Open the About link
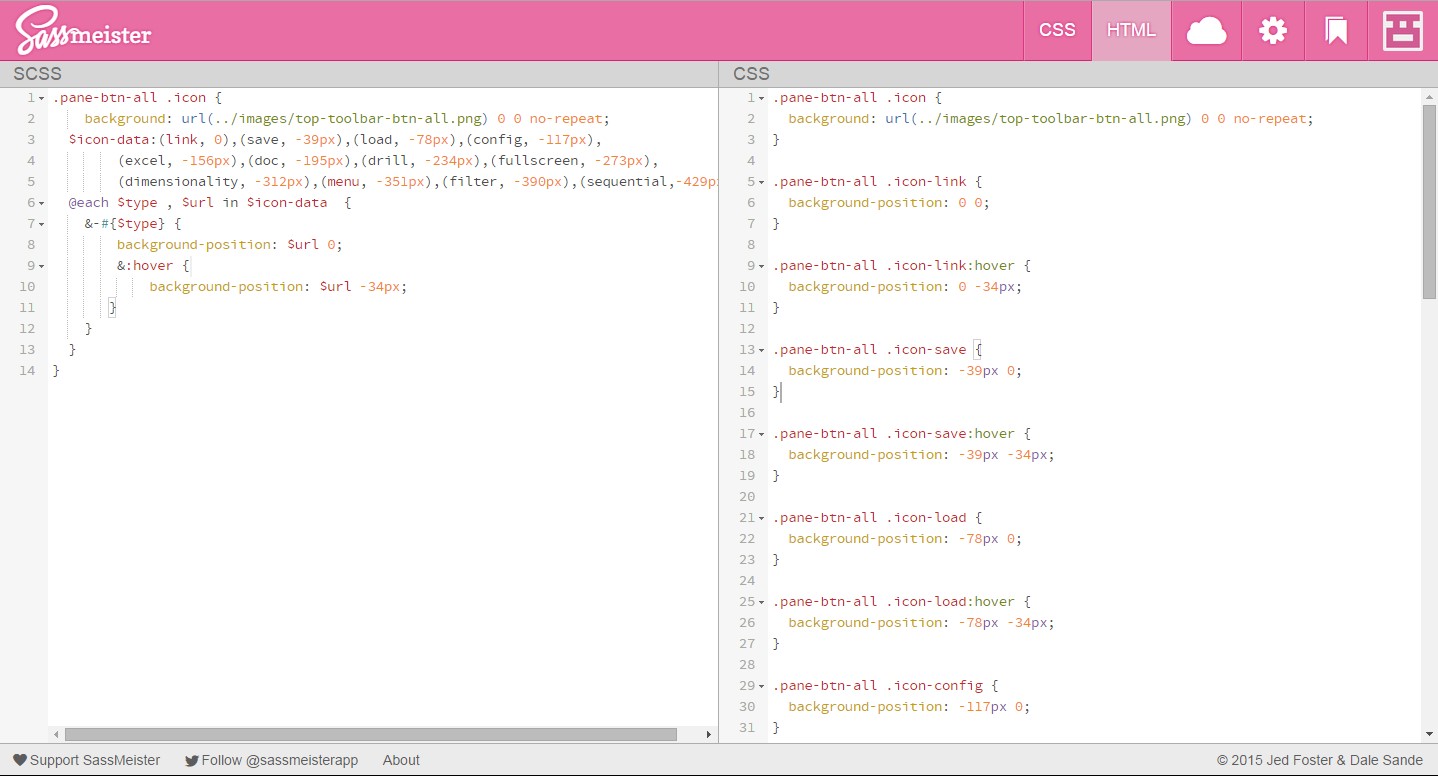The height and width of the screenshot is (776, 1438). 401,760
